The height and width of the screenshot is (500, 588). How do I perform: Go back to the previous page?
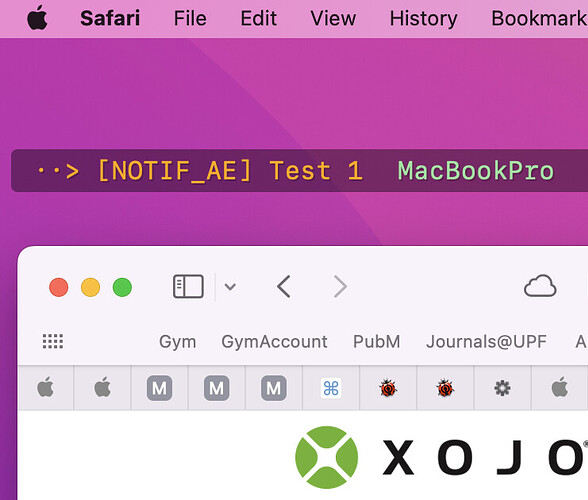click(x=284, y=287)
